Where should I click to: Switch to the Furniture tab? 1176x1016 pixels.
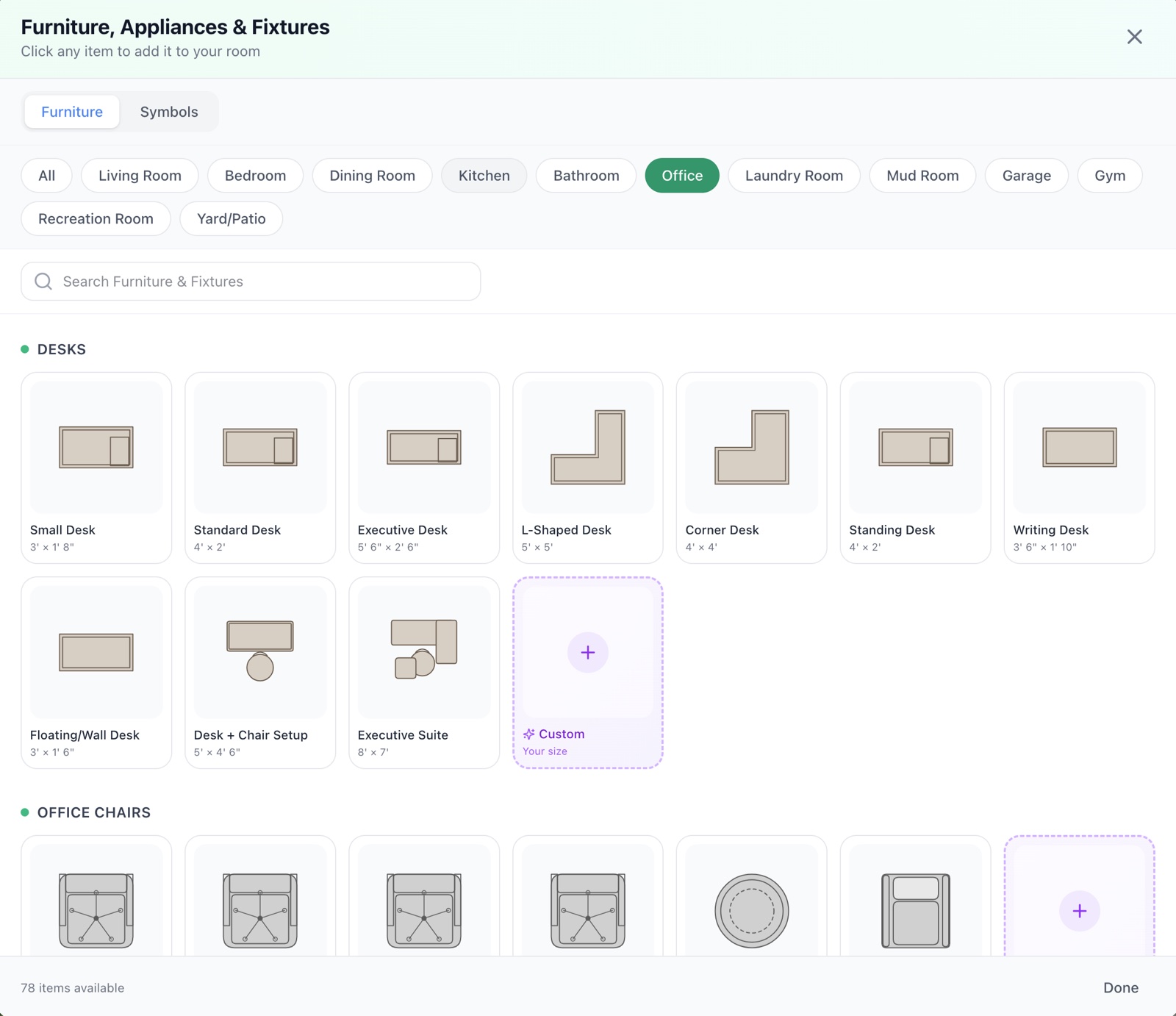(x=72, y=112)
